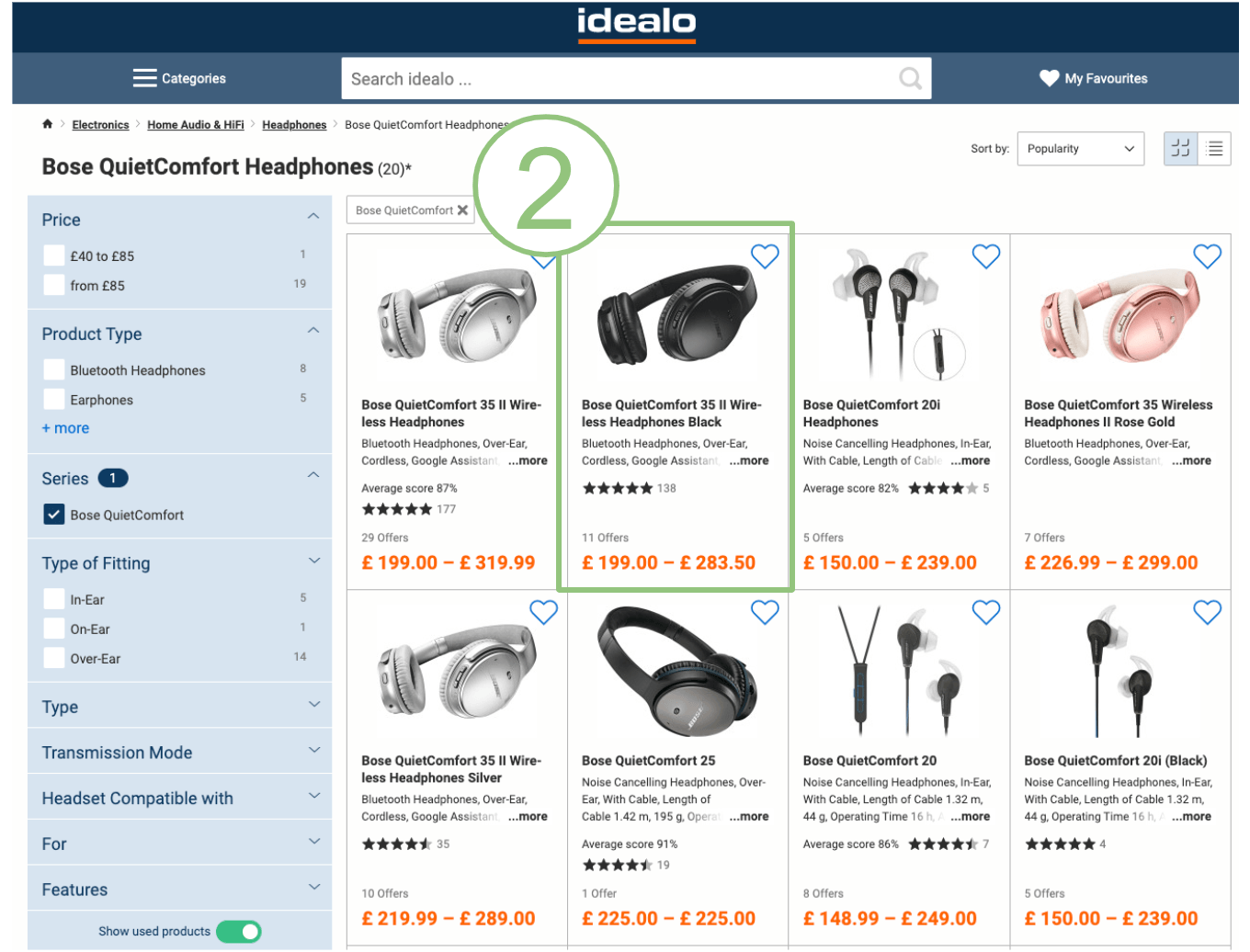Click the search magnifier icon
The image size is (1250, 952).
(x=910, y=79)
